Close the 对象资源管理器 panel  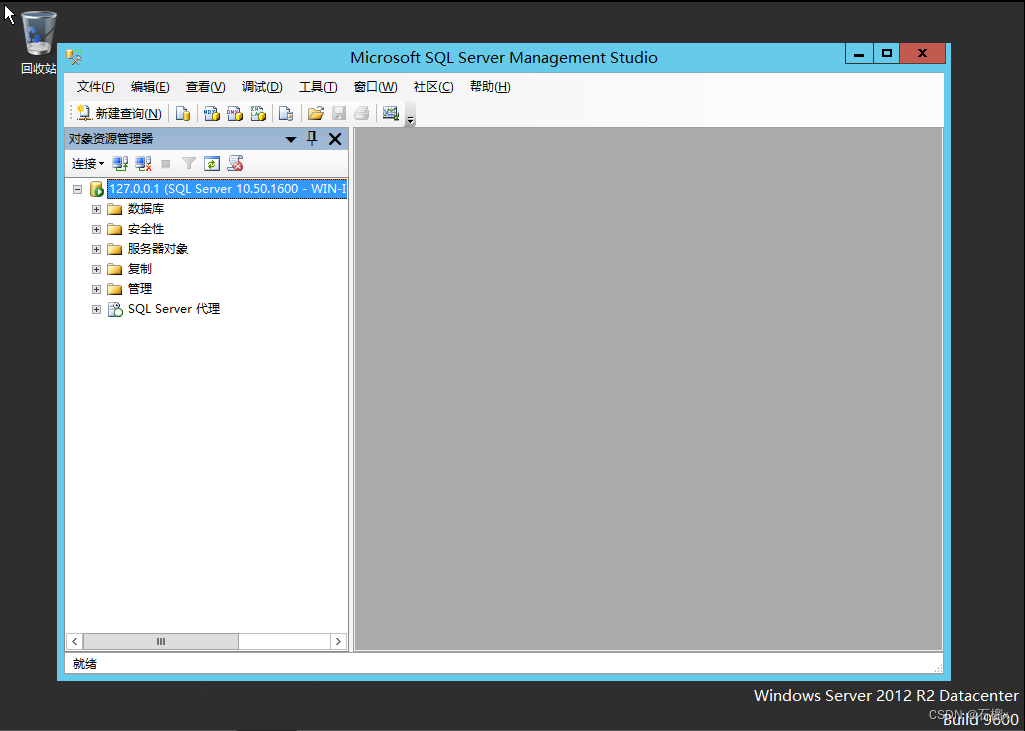pyautogui.click(x=335, y=139)
